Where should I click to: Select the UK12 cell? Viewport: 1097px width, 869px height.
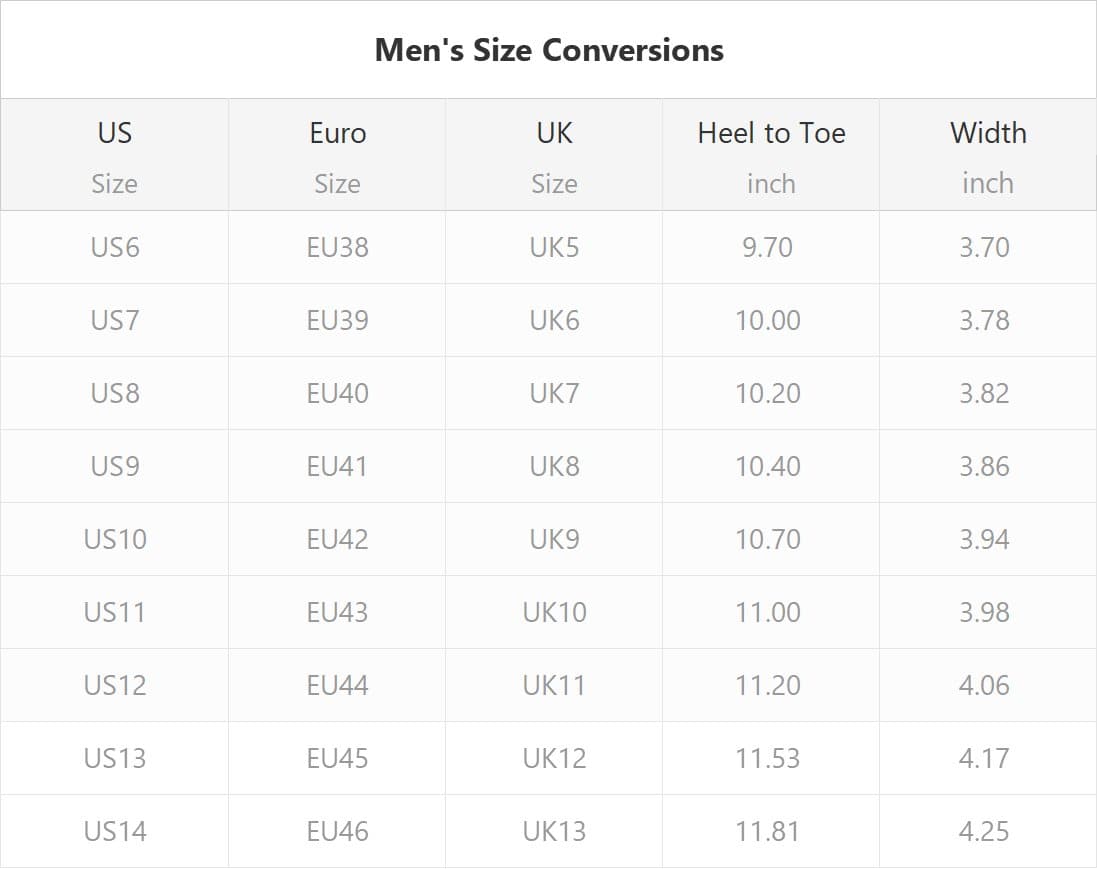pyautogui.click(x=554, y=758)
